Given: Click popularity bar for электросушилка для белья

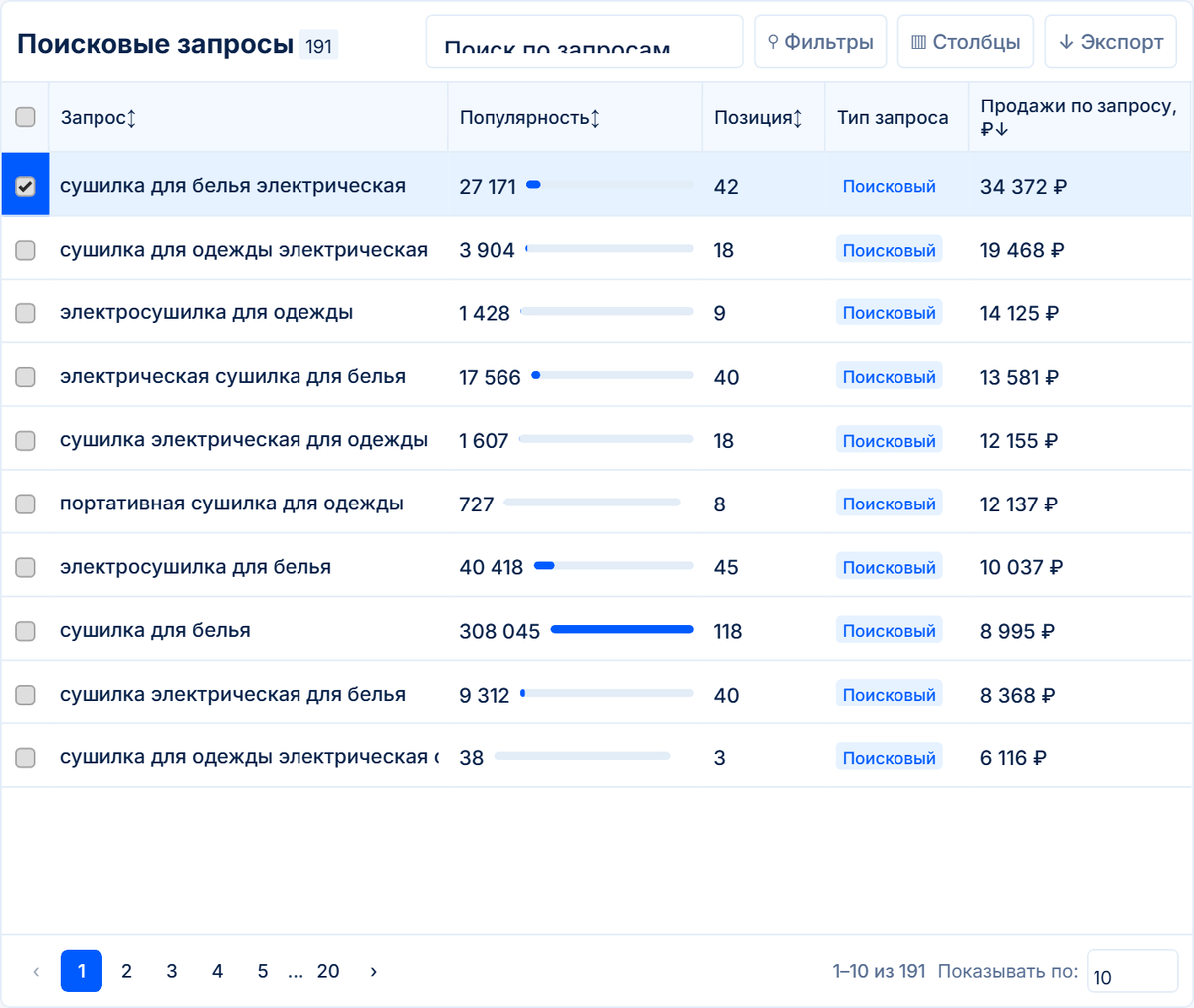Looking at the screenshot, I should [x=614, y=565].
